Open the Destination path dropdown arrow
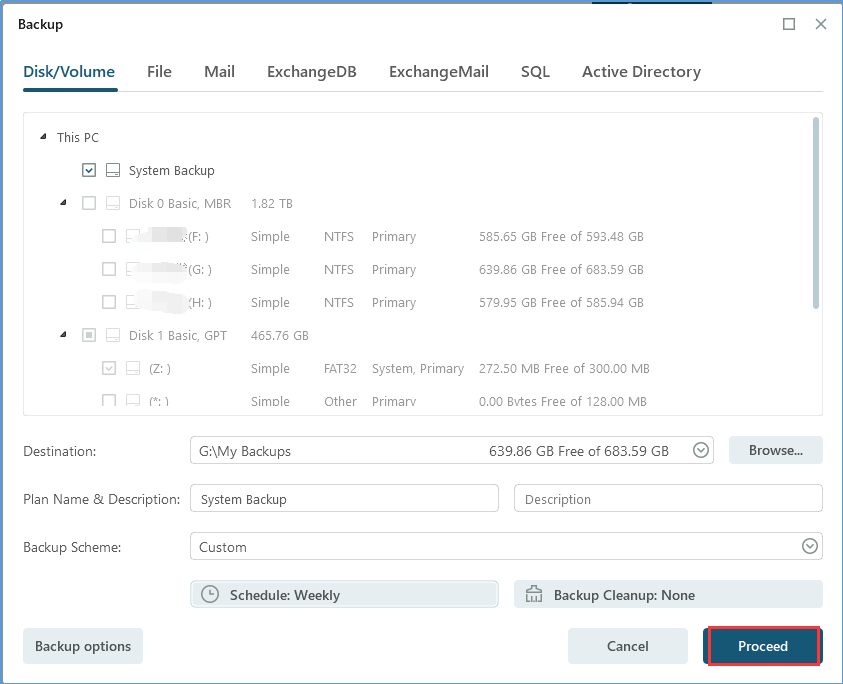Viewport: 843px width, 684px height. click(x=702, y=451)
